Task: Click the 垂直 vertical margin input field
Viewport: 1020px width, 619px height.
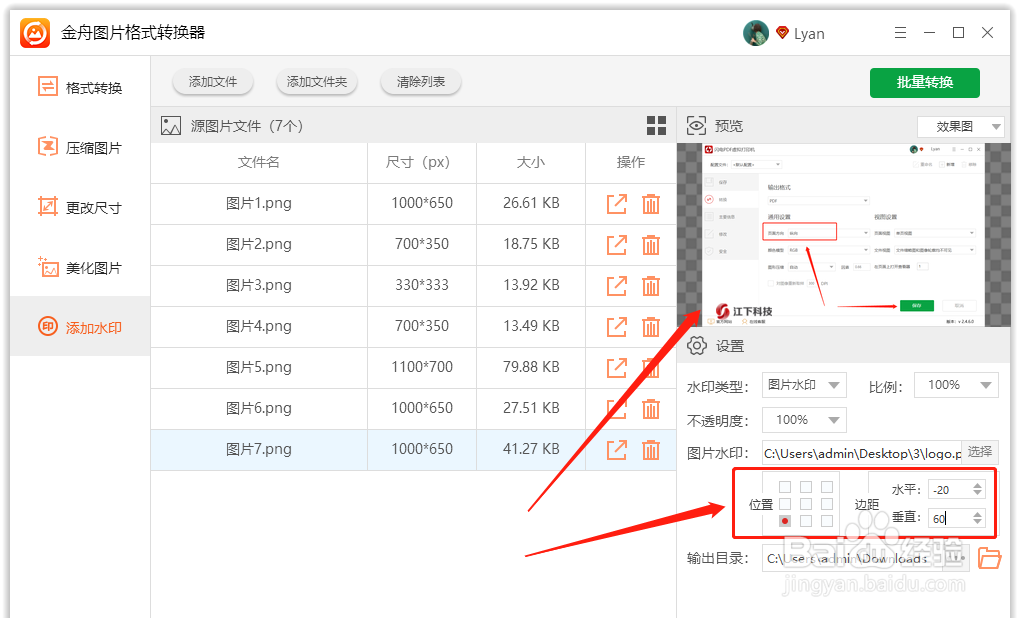Action: click(945, 518)
